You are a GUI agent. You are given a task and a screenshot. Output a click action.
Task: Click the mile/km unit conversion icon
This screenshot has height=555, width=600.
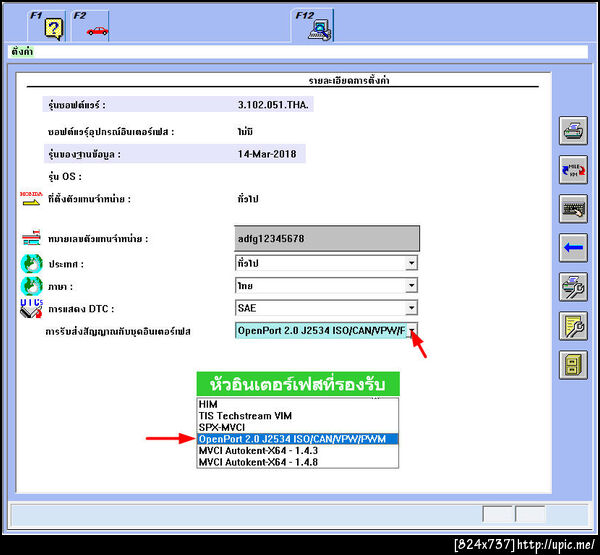[573, 170]
